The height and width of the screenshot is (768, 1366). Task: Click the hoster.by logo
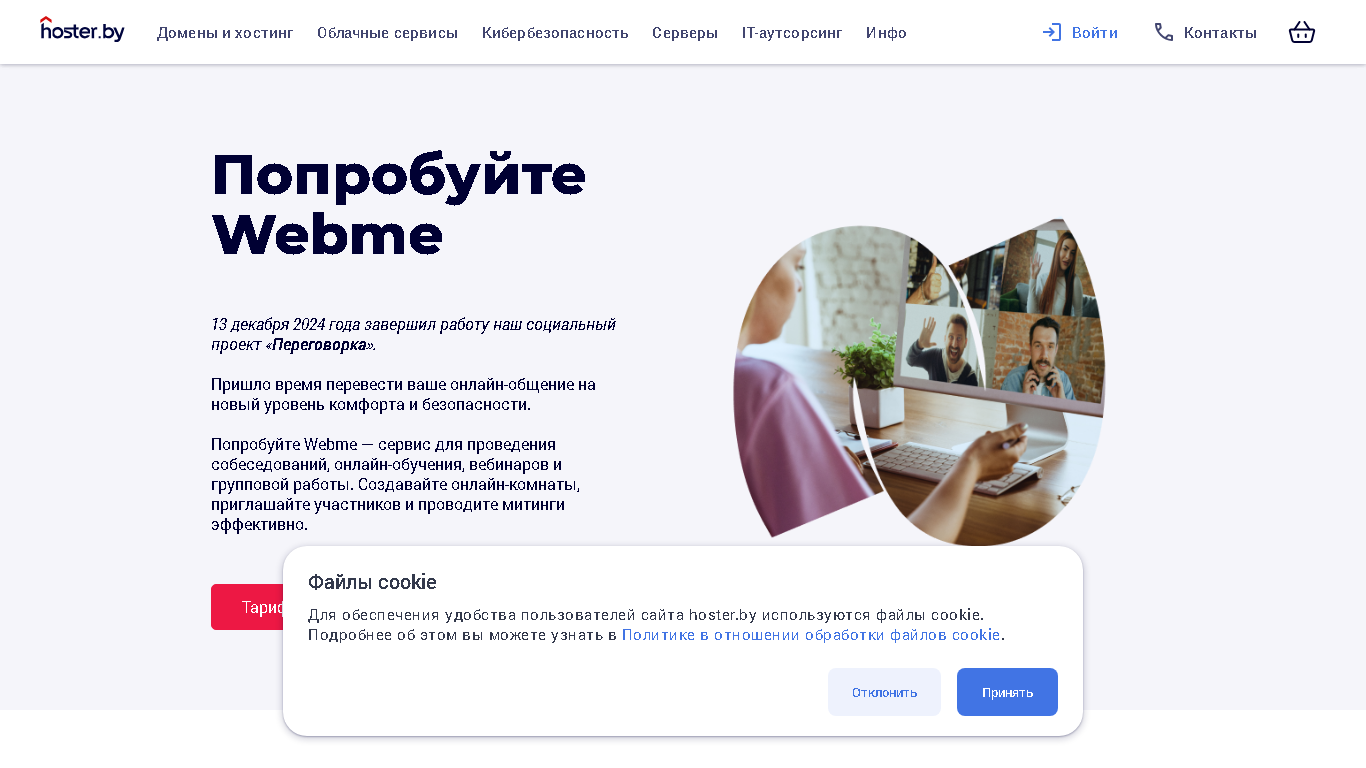(82, 30)
